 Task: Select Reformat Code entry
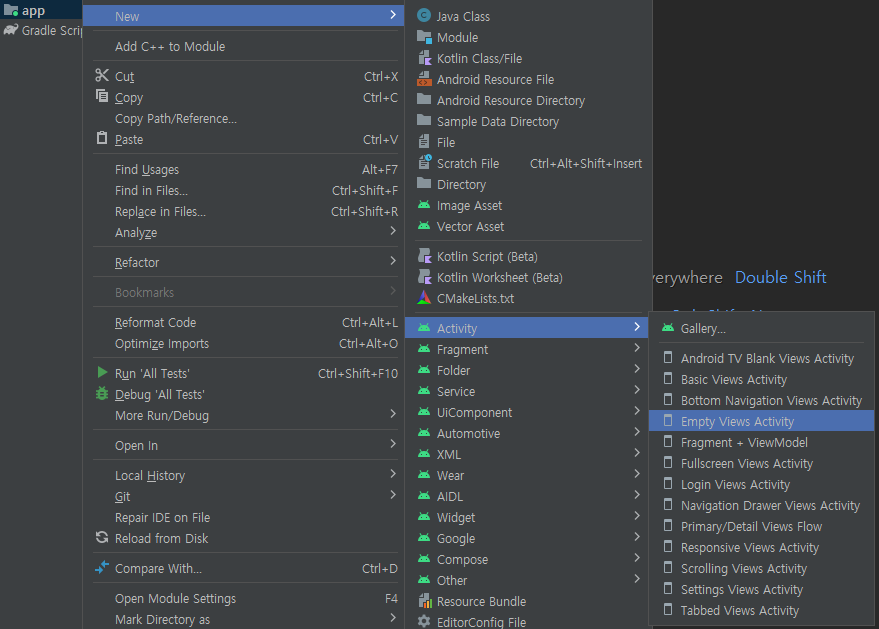[x=243, y=322]
